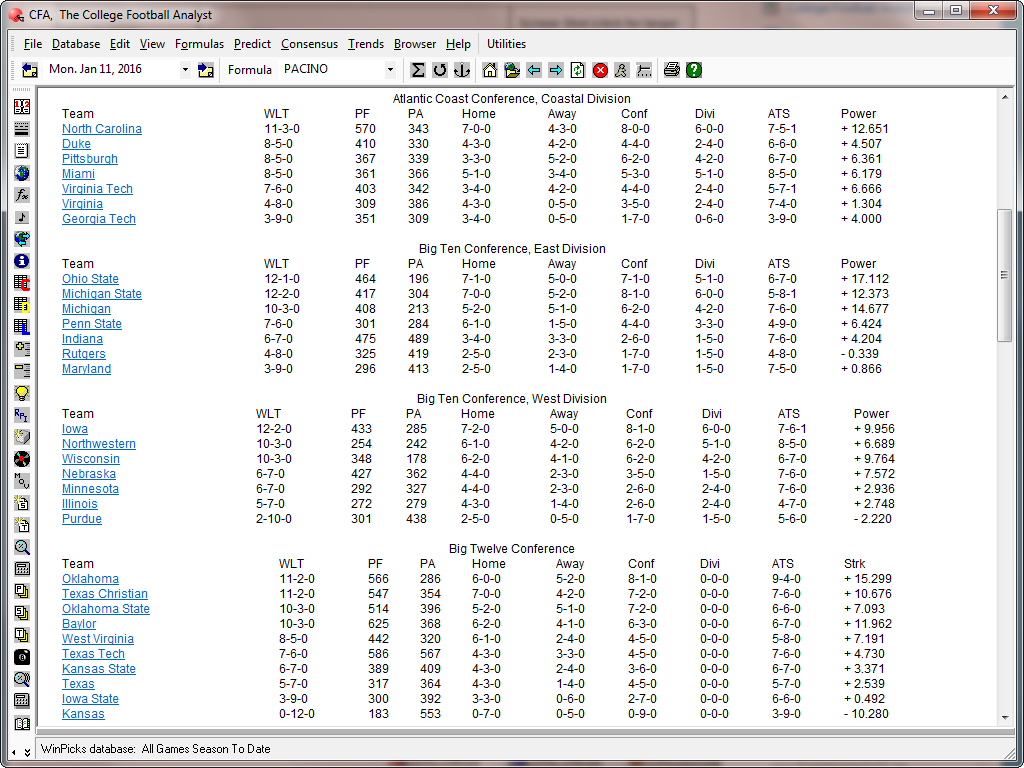Click the previous date icon left of date field
The height and width of the screenshot is (768, 1024).
[x=29, y=70]
